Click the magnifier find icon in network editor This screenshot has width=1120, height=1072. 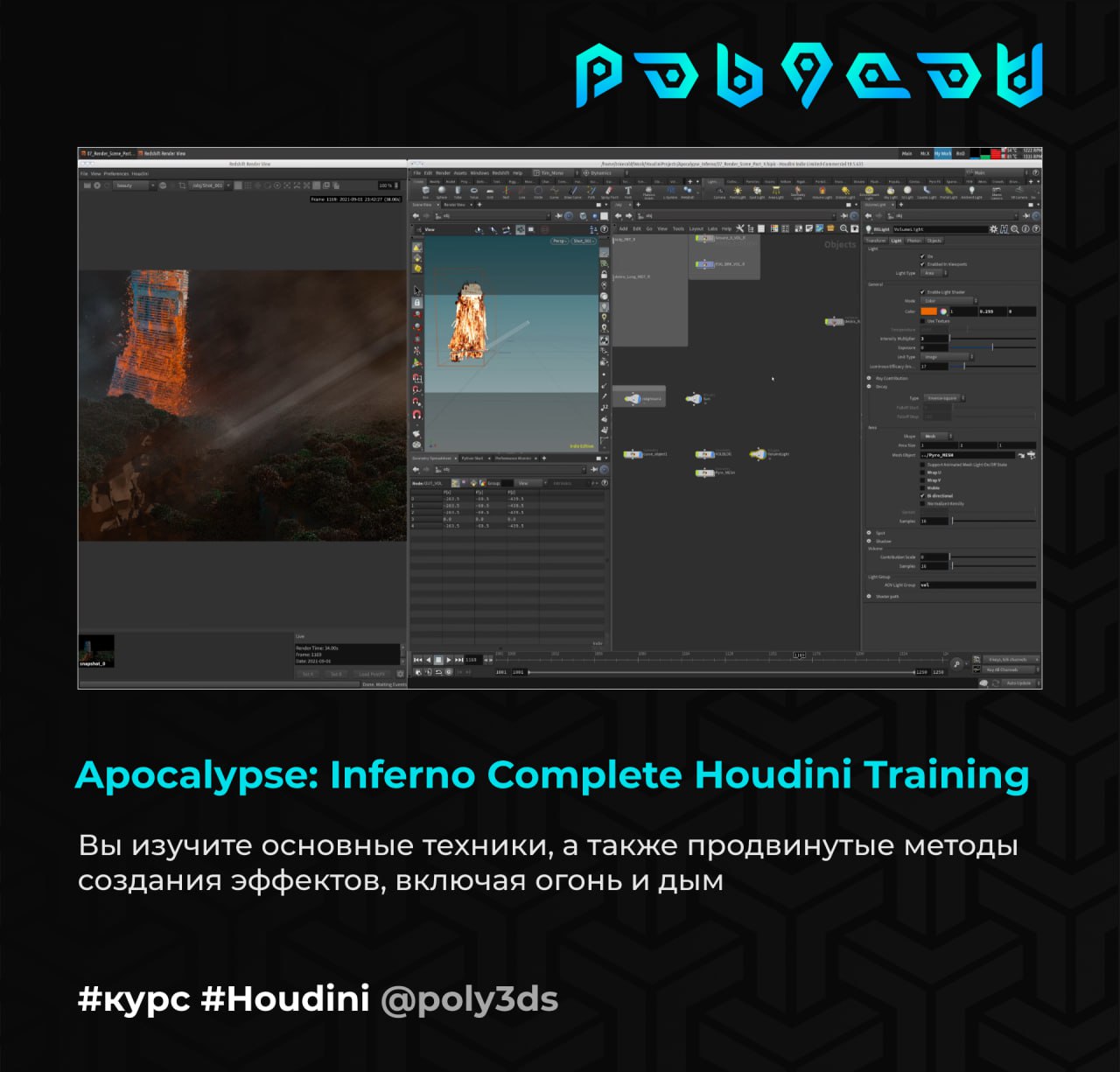tap(843, 228)
